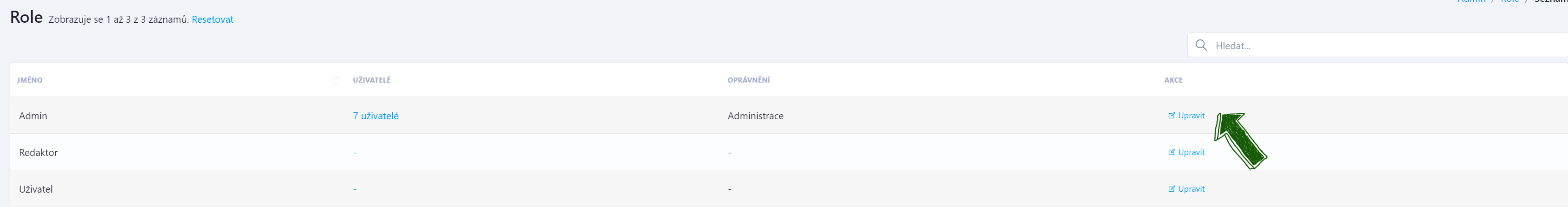Screen dimensions: 1568x207
Task: Select the Uživatel role name
Action: (x=36, y=189)
